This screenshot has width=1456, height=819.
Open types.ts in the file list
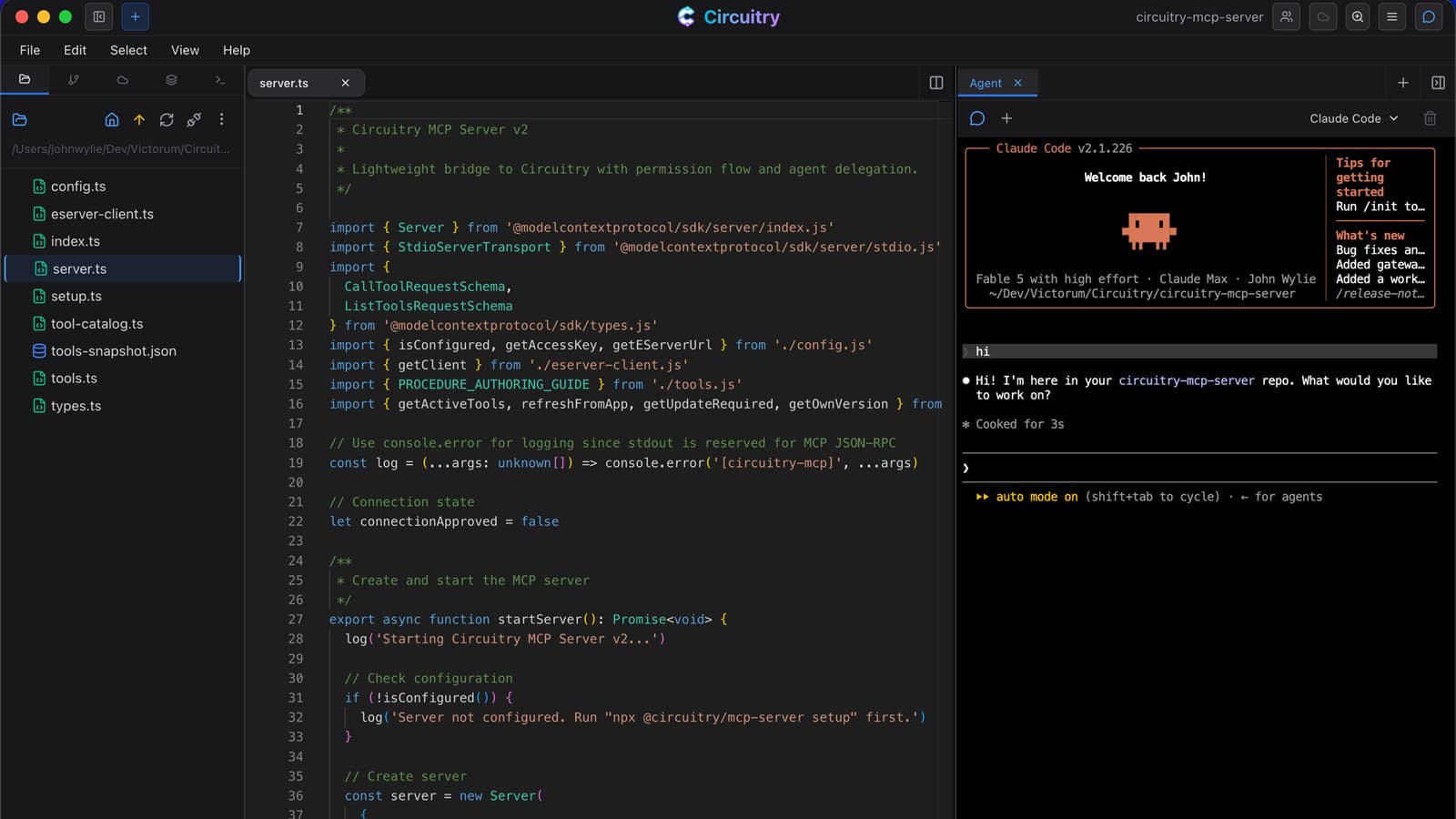(x=123, y=406)
